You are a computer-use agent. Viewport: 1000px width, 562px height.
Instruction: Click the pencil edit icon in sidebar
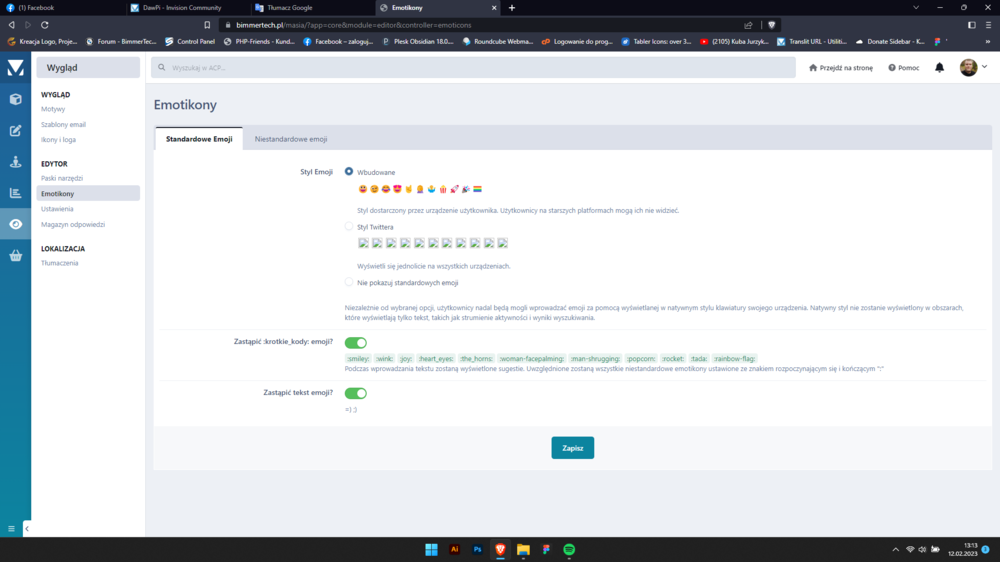pyautogui.click(x=15, y=130)
